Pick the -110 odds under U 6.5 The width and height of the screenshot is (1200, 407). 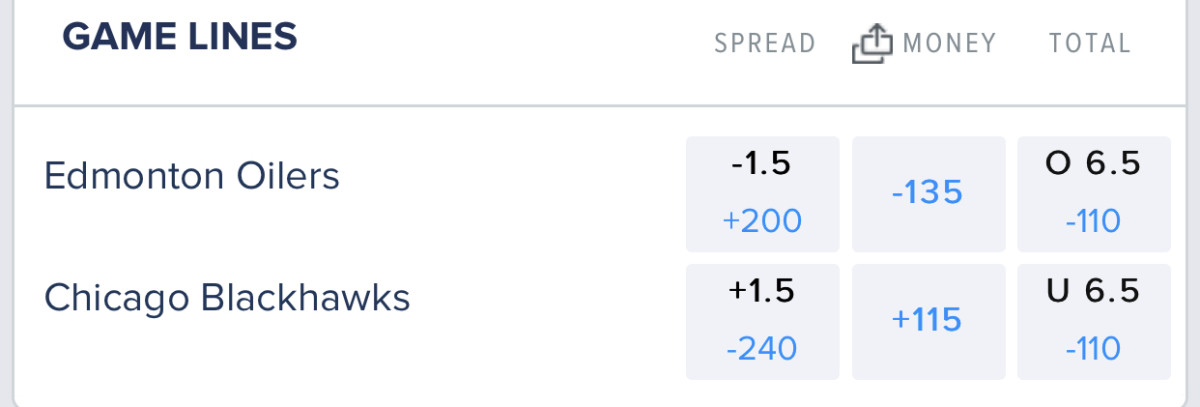tap(1093, 348)
